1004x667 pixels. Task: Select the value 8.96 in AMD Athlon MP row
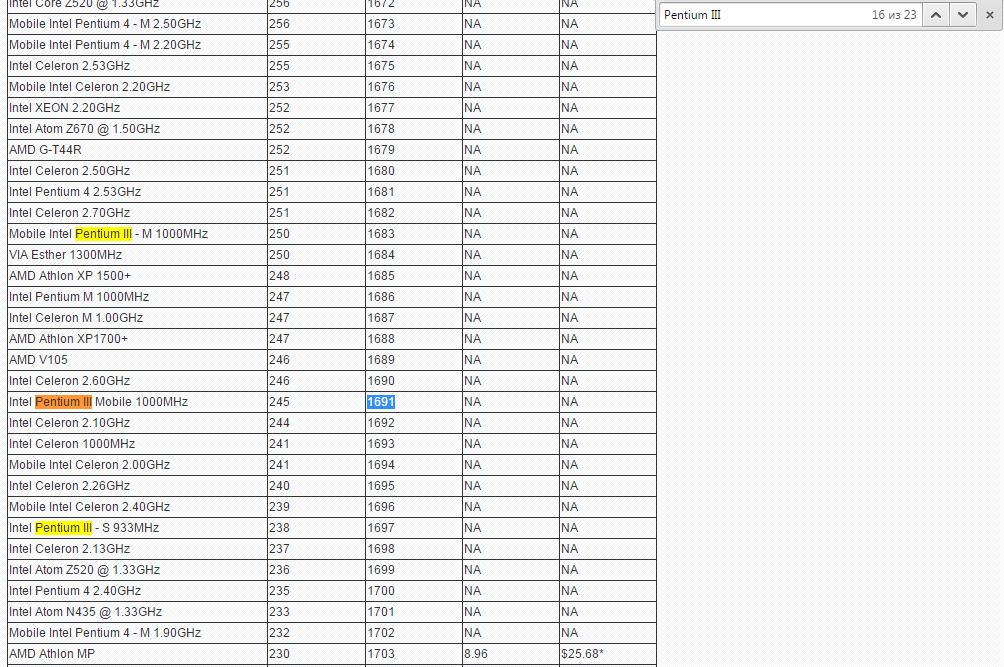[x=510, y=654]
